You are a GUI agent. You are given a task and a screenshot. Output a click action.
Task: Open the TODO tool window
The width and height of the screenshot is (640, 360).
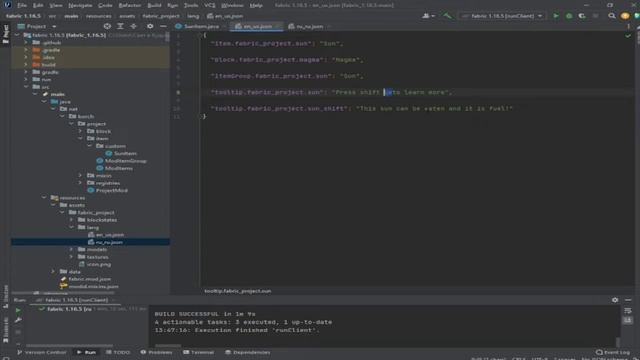pos(118,352)
